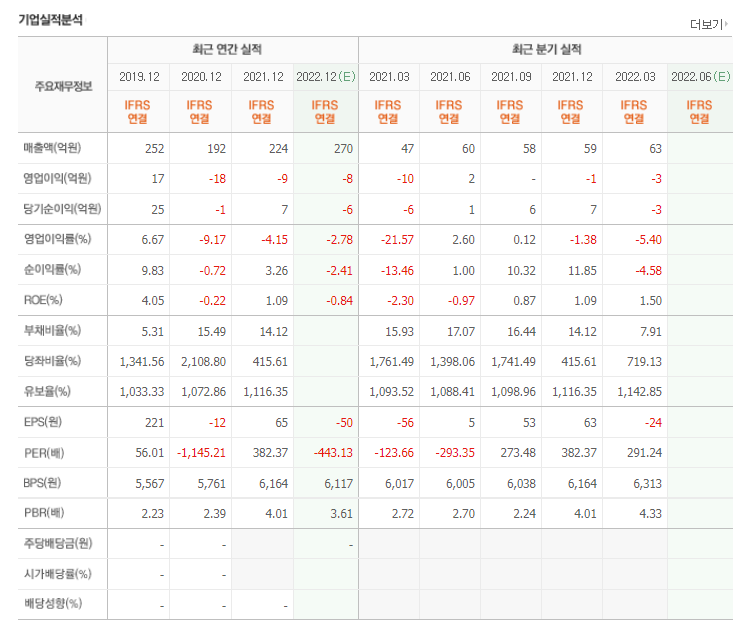
Task: Select the 252 revenue value
Action: (155, 149)
